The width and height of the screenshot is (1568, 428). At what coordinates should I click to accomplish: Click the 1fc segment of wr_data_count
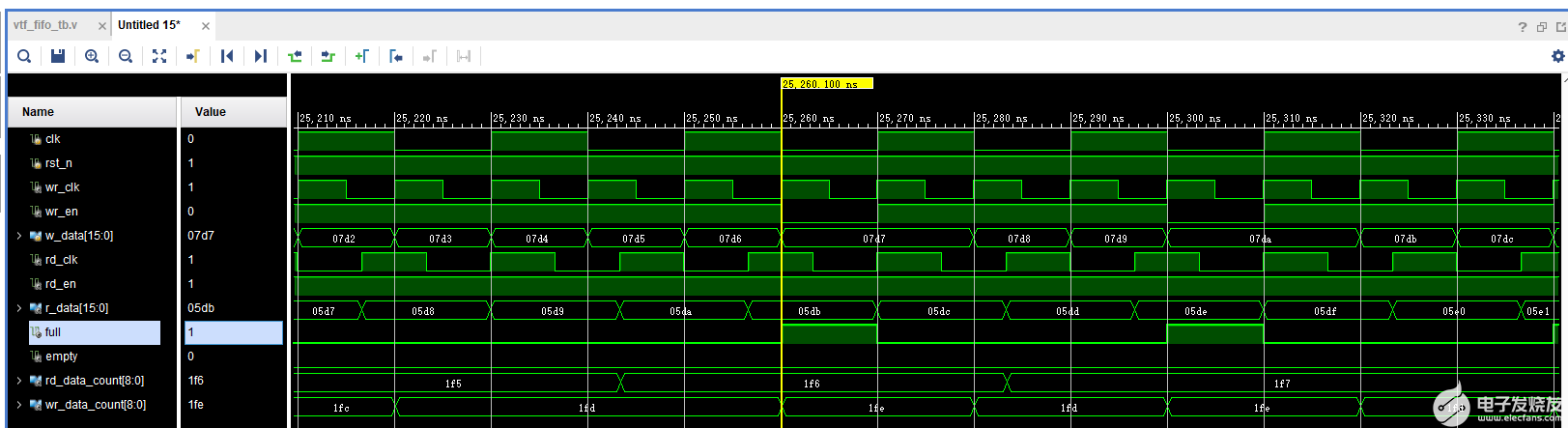341,408
